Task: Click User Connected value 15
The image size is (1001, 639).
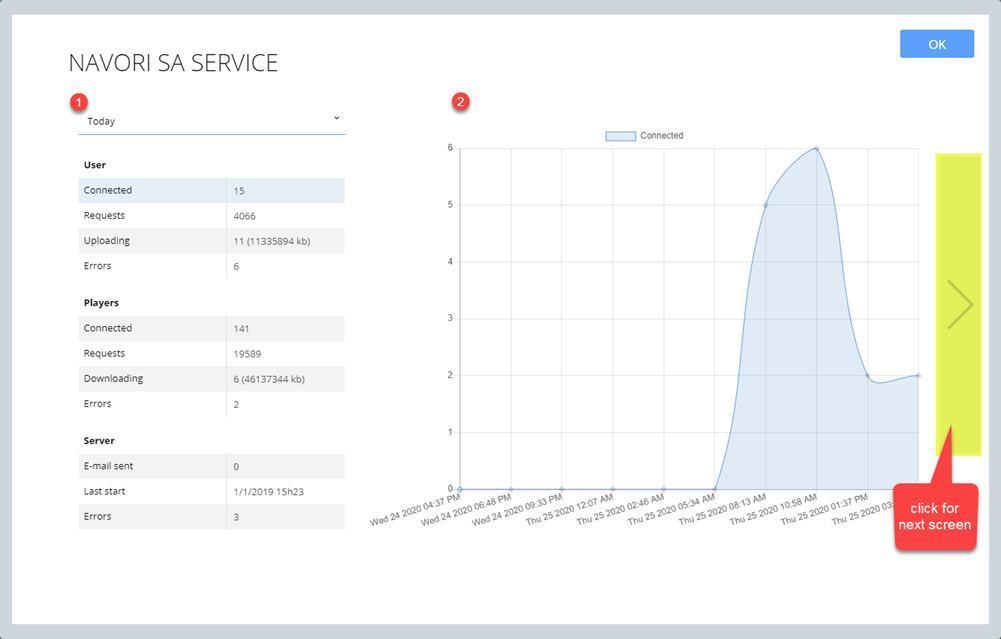Action: pos(239,191)
